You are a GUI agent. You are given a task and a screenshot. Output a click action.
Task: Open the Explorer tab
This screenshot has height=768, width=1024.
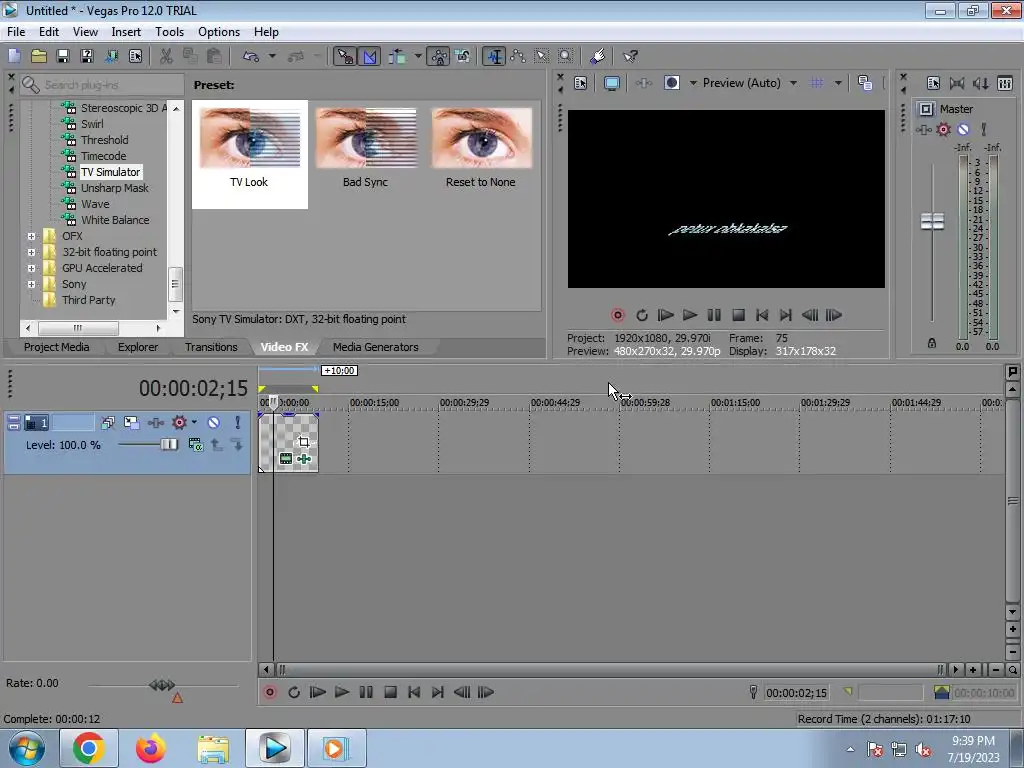138,347
